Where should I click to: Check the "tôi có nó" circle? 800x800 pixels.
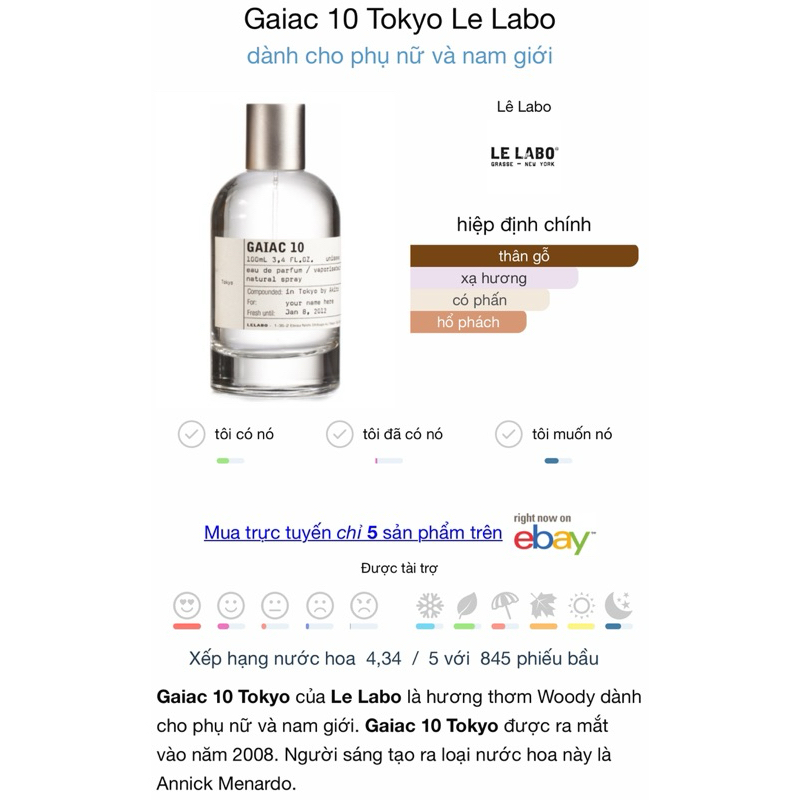click(191, 434)
